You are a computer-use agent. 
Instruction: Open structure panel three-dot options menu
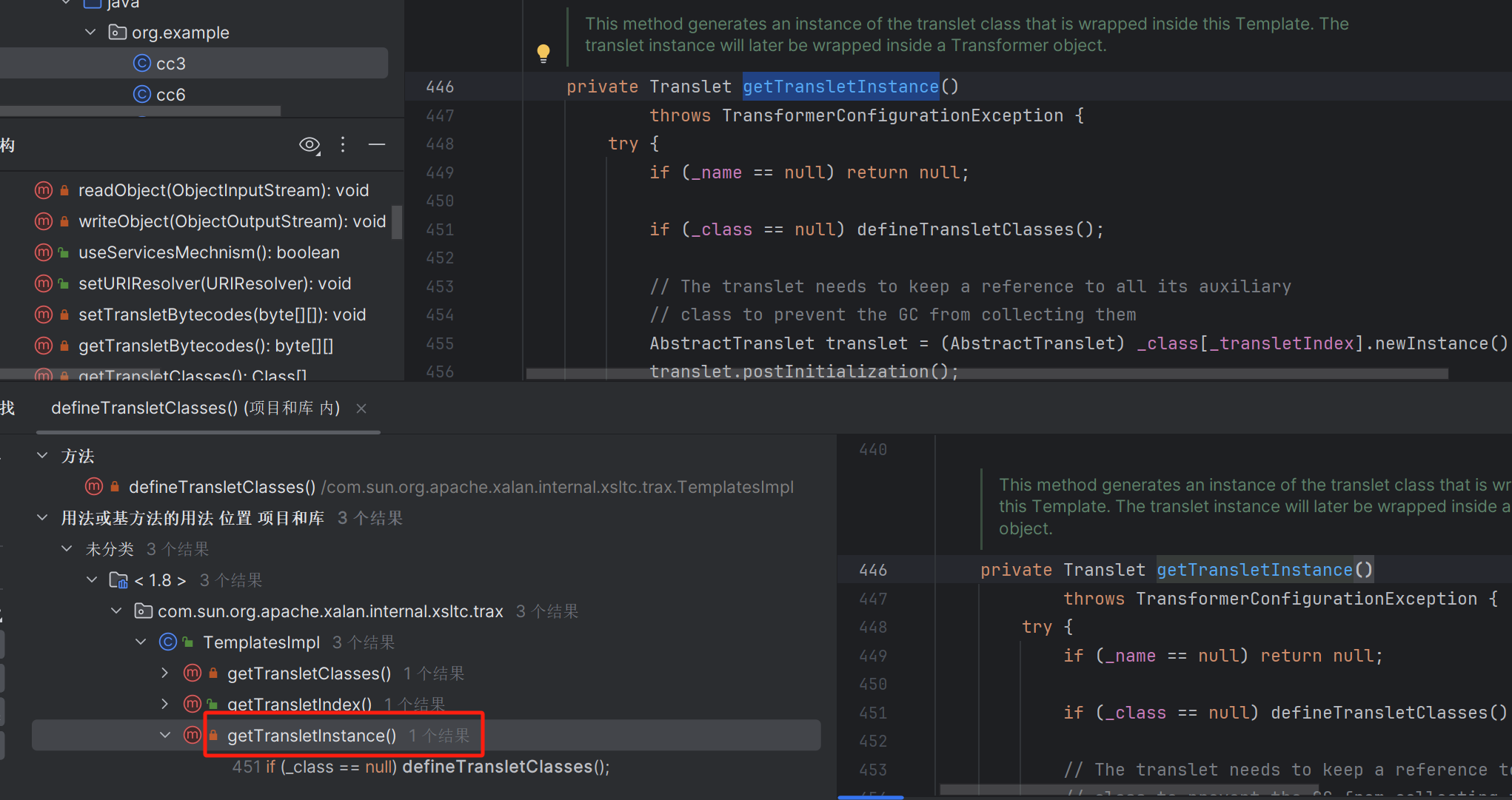point(343,145)
